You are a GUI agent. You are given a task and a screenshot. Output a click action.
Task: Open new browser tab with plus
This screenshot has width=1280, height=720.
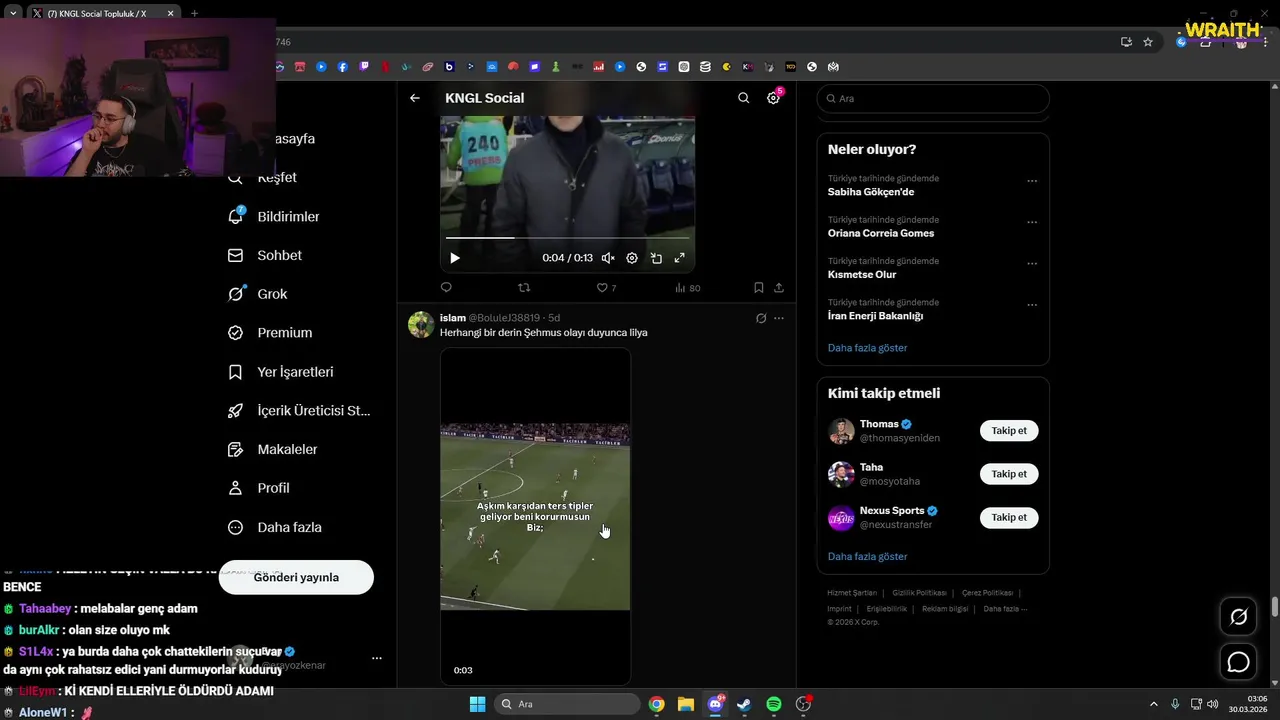[x=194, y=13]
